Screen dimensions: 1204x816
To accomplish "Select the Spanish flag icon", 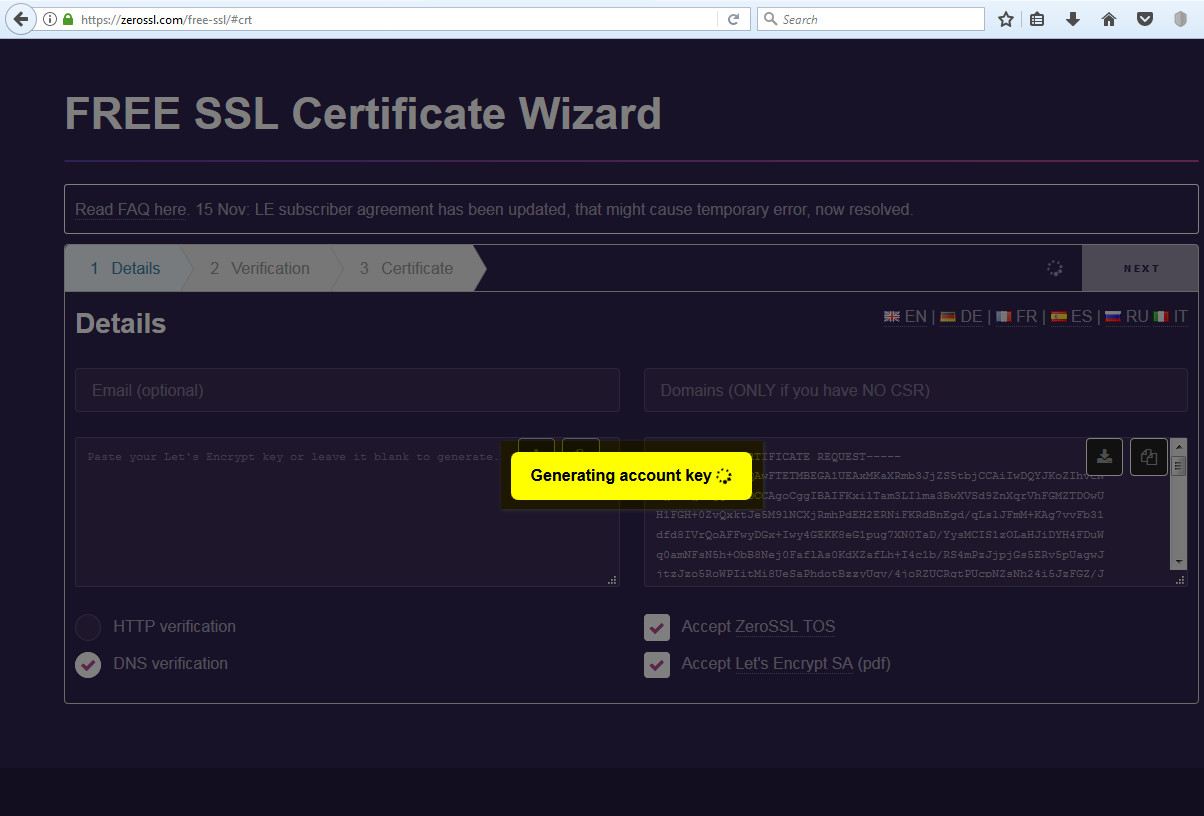I will [x=1059, y=317].
